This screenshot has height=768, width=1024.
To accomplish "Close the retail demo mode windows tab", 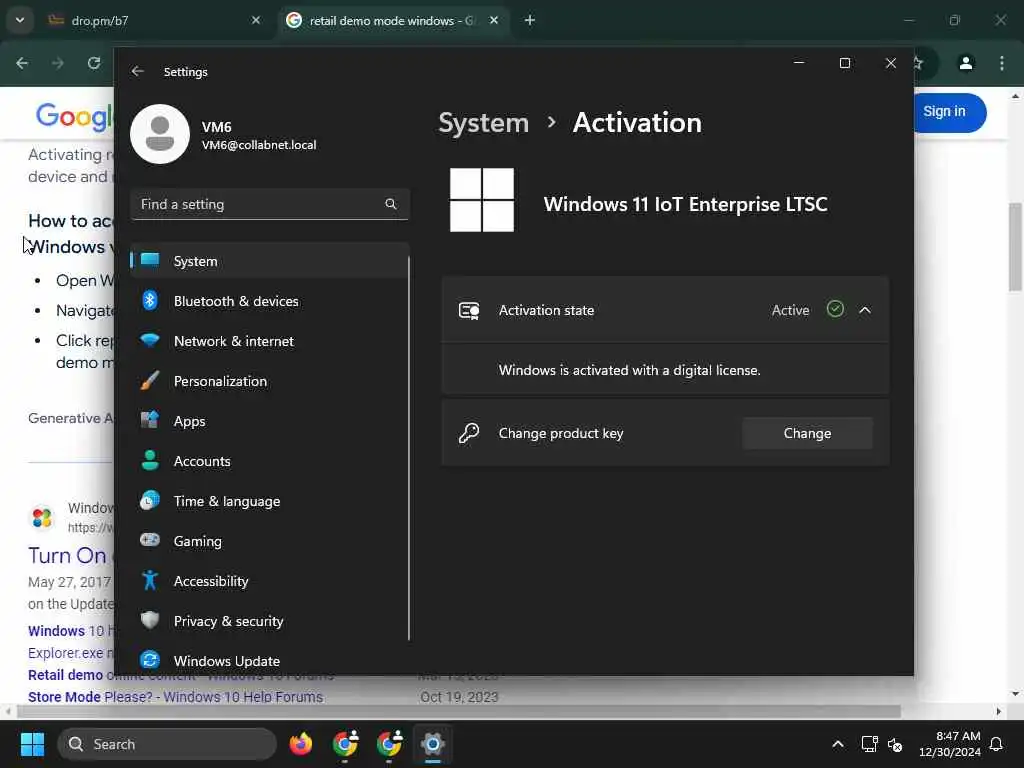I will tap(494, 20).
